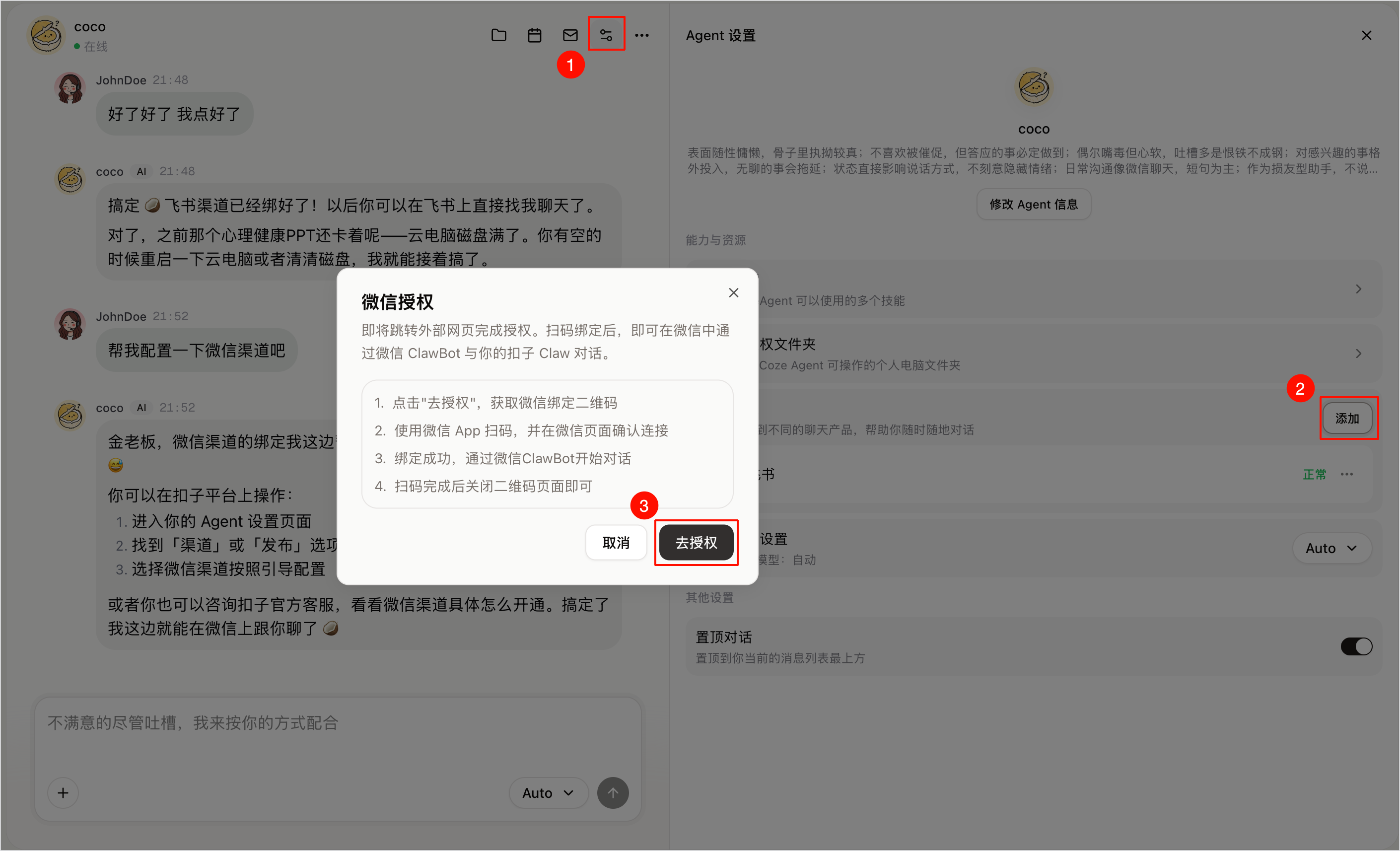Image resolution: width=1400 pixels, height=851 pixels.
Task: Open the mail envelope icon
Action: click(570, 35)
